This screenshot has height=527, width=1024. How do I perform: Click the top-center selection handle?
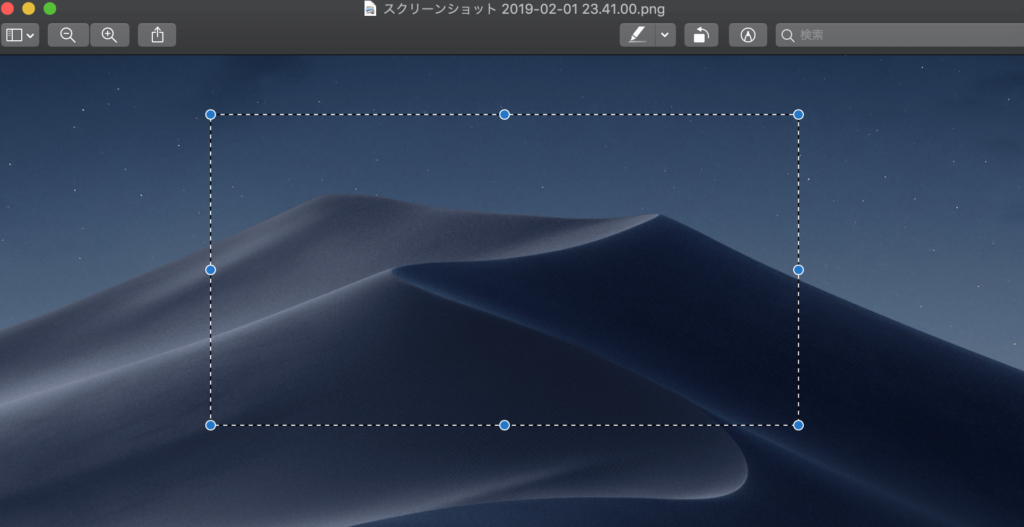pos(504,115)
